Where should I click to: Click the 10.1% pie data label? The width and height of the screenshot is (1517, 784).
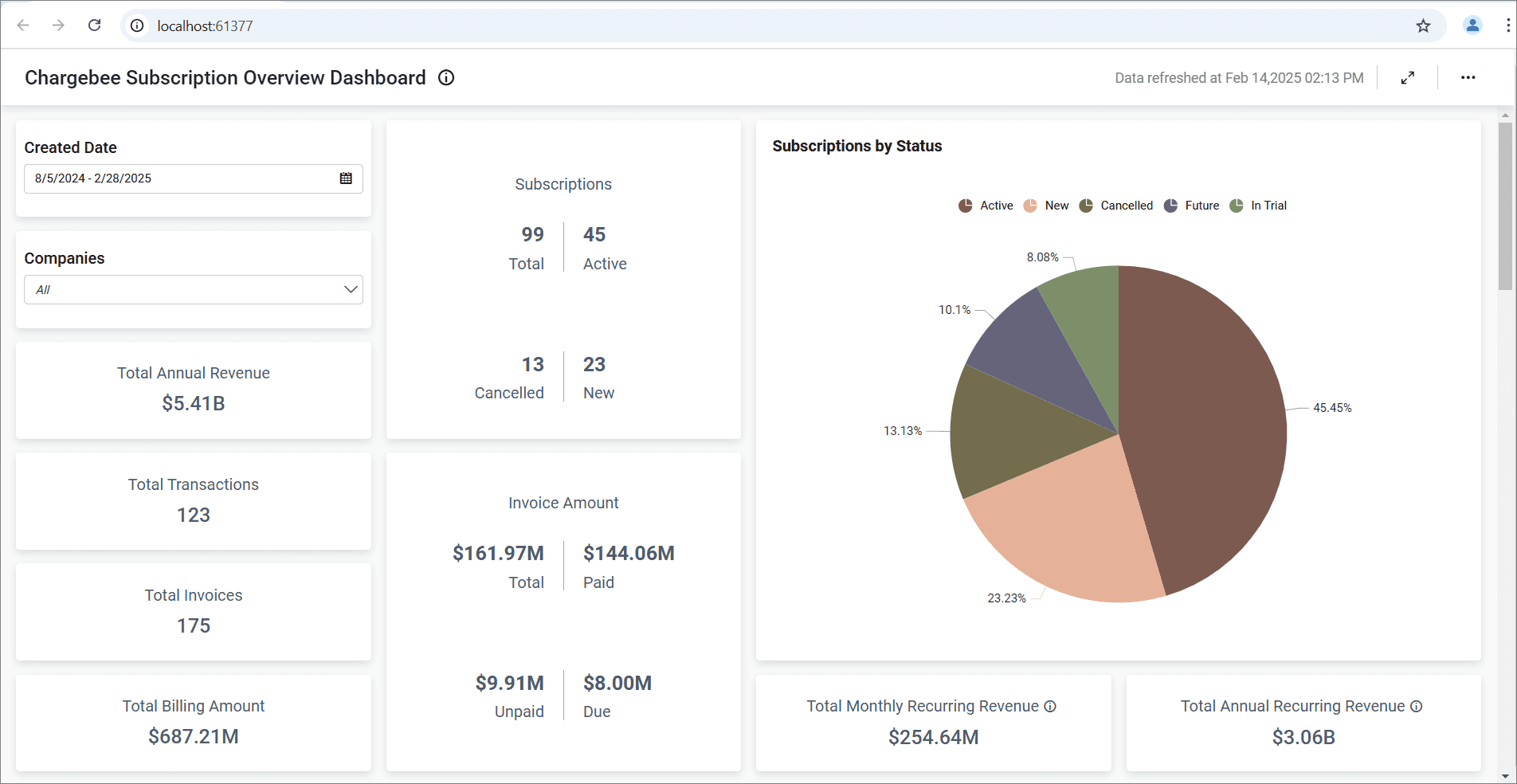click(x=954, y=310)
